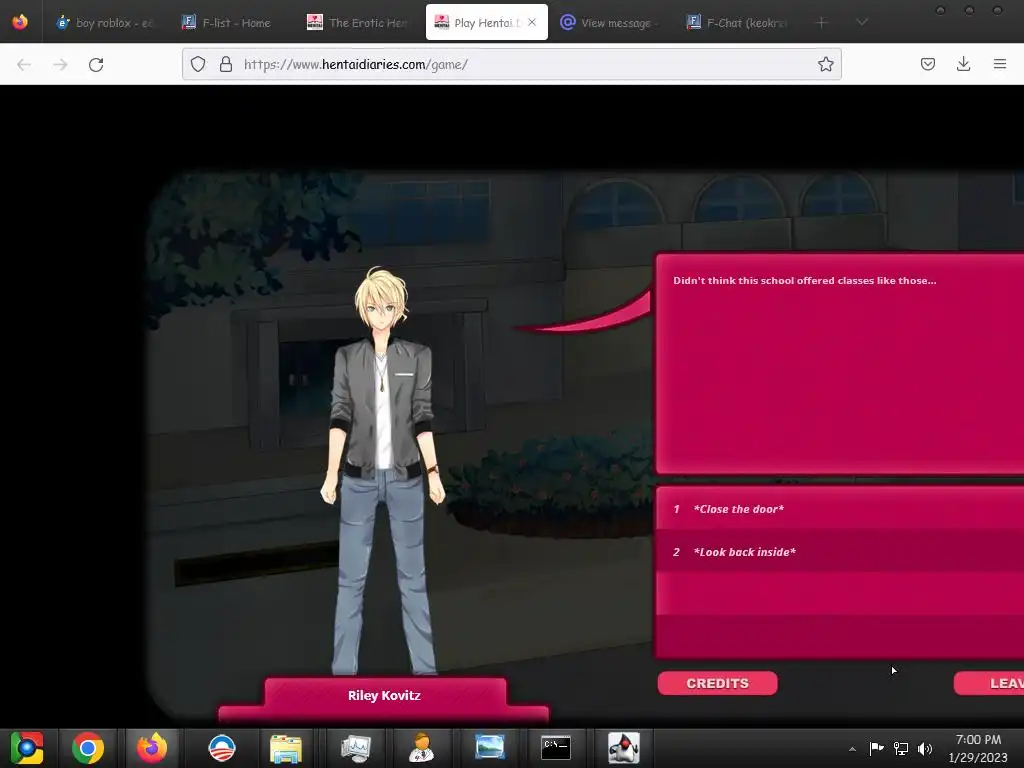Open the Downloads panel
The width and height of the screenshot is (1024, 768).
pos(963,64)
